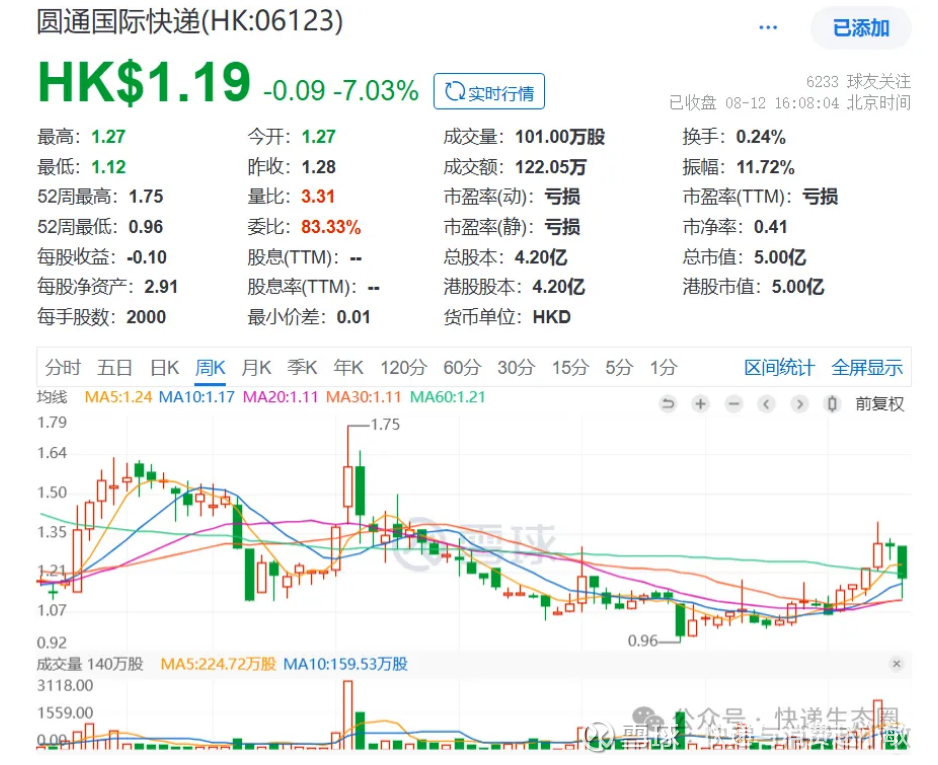Open the three-dot more options menu
The image size is (938, 765).
pos(768,28)
